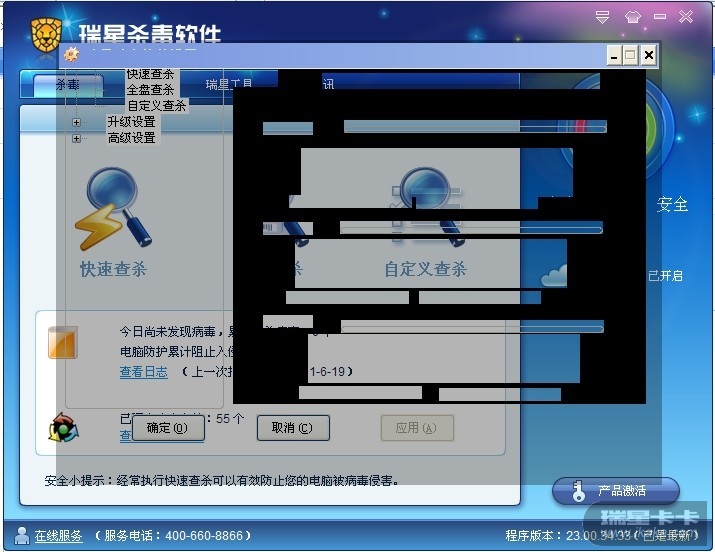Click the 已开启 status text
The image size is (715, 552).
665,276
